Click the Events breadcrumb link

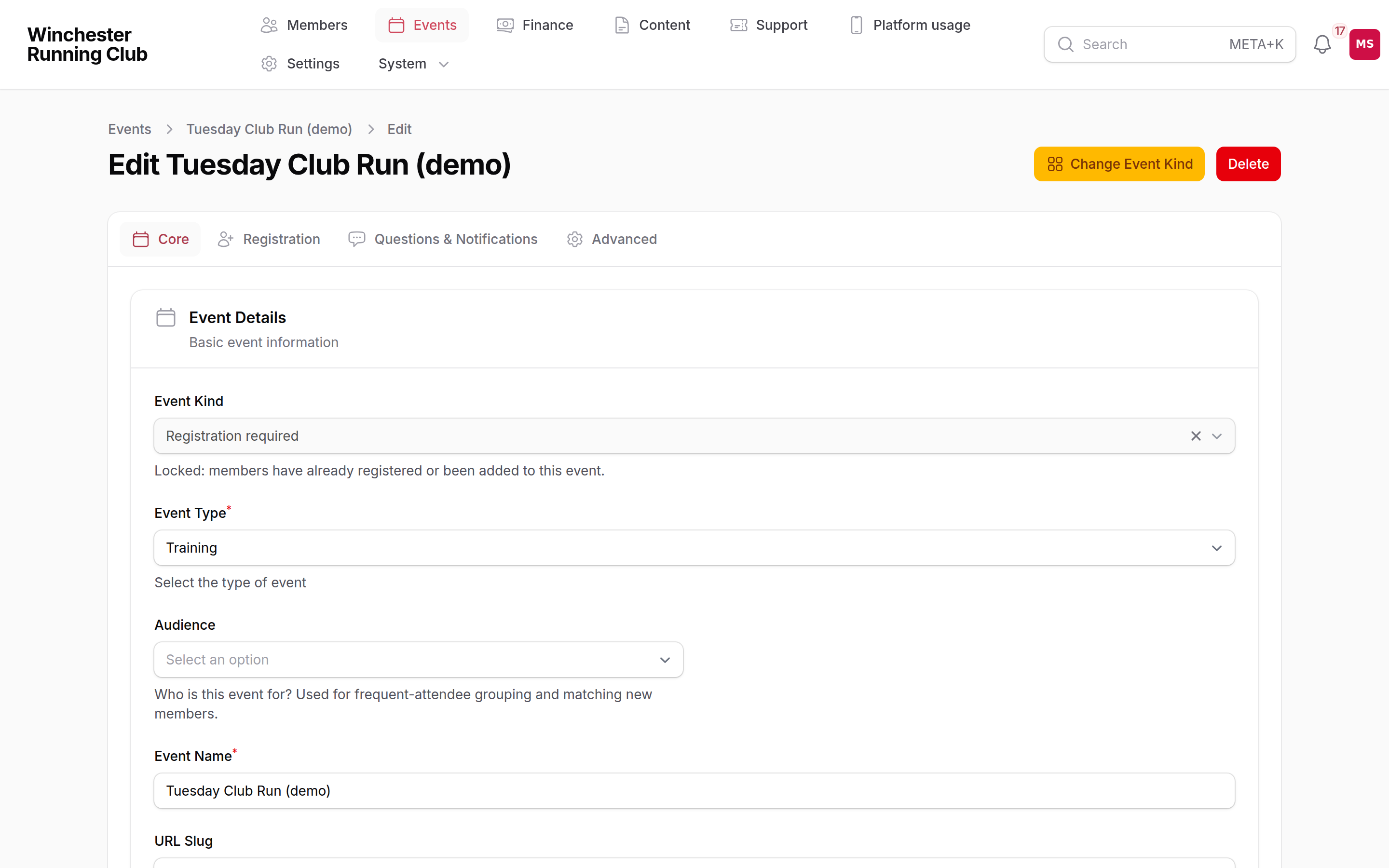pyautogui.click(x=130, y=129)
